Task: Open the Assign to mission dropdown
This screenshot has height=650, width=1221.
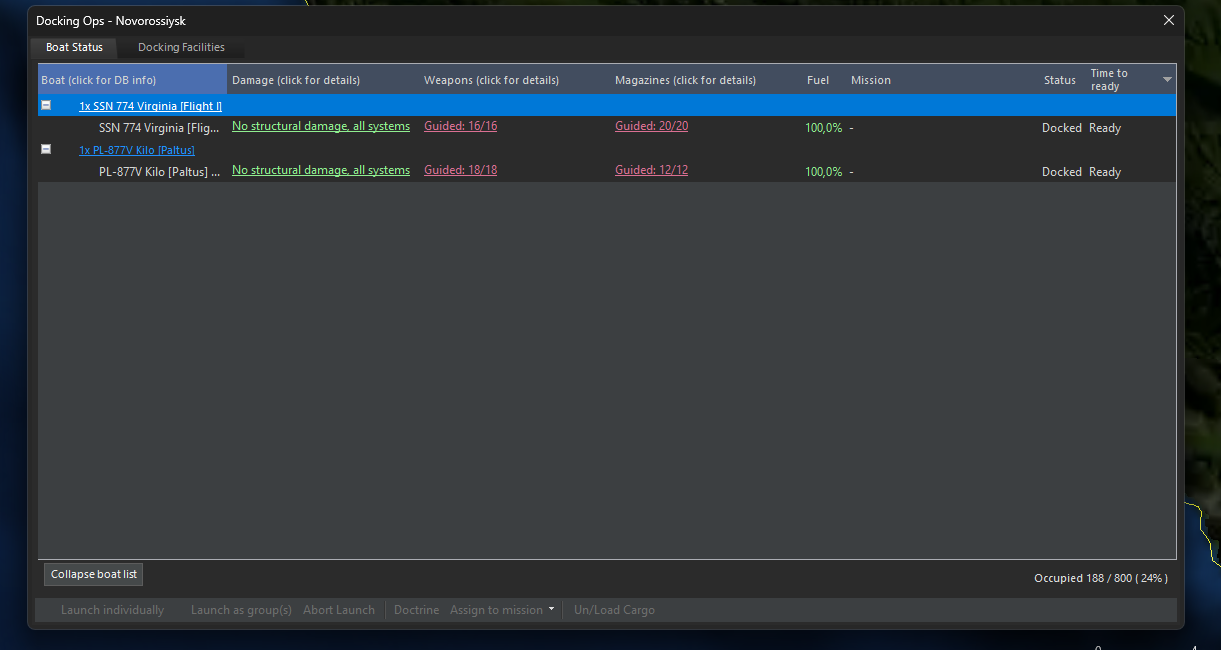Action: (x=496, y=609)
